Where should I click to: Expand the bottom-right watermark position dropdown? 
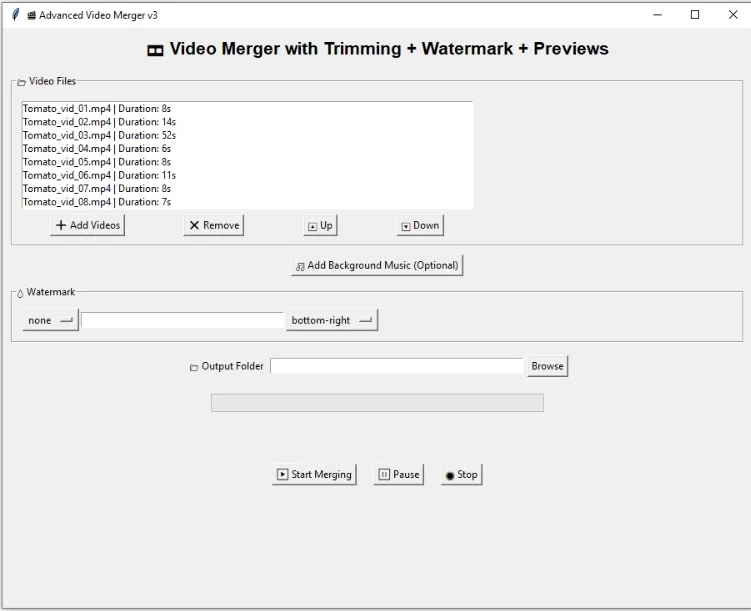pos(331,320)
